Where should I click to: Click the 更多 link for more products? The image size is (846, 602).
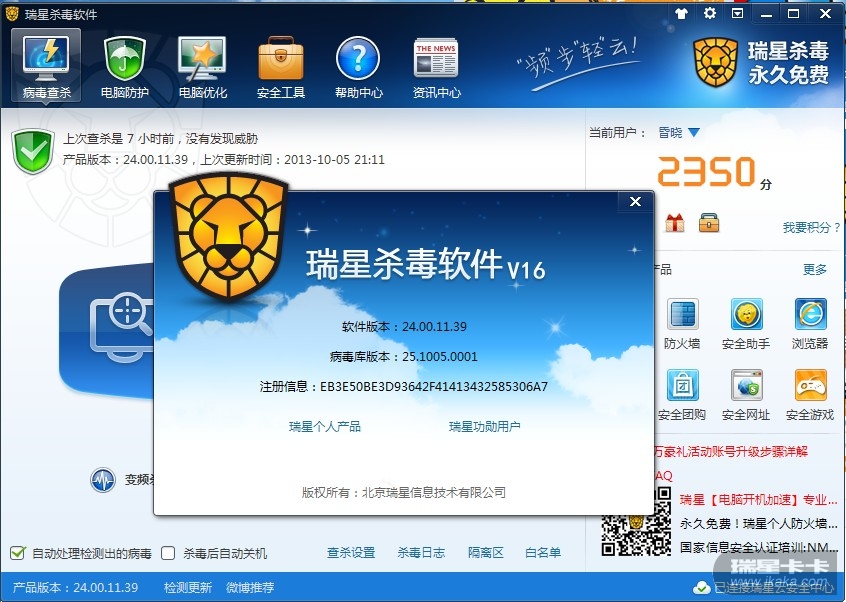[815, 269]
